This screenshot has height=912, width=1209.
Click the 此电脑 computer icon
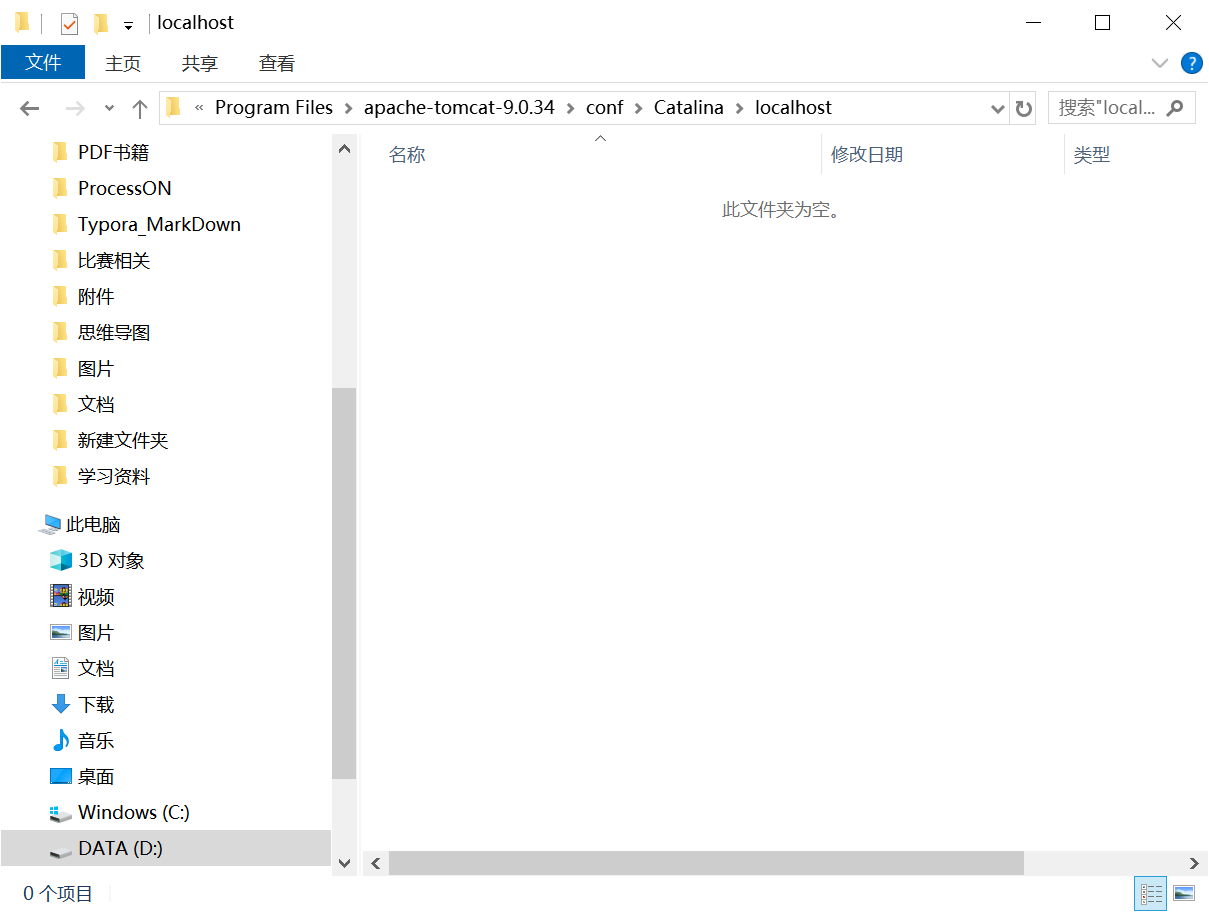[50, 524]
